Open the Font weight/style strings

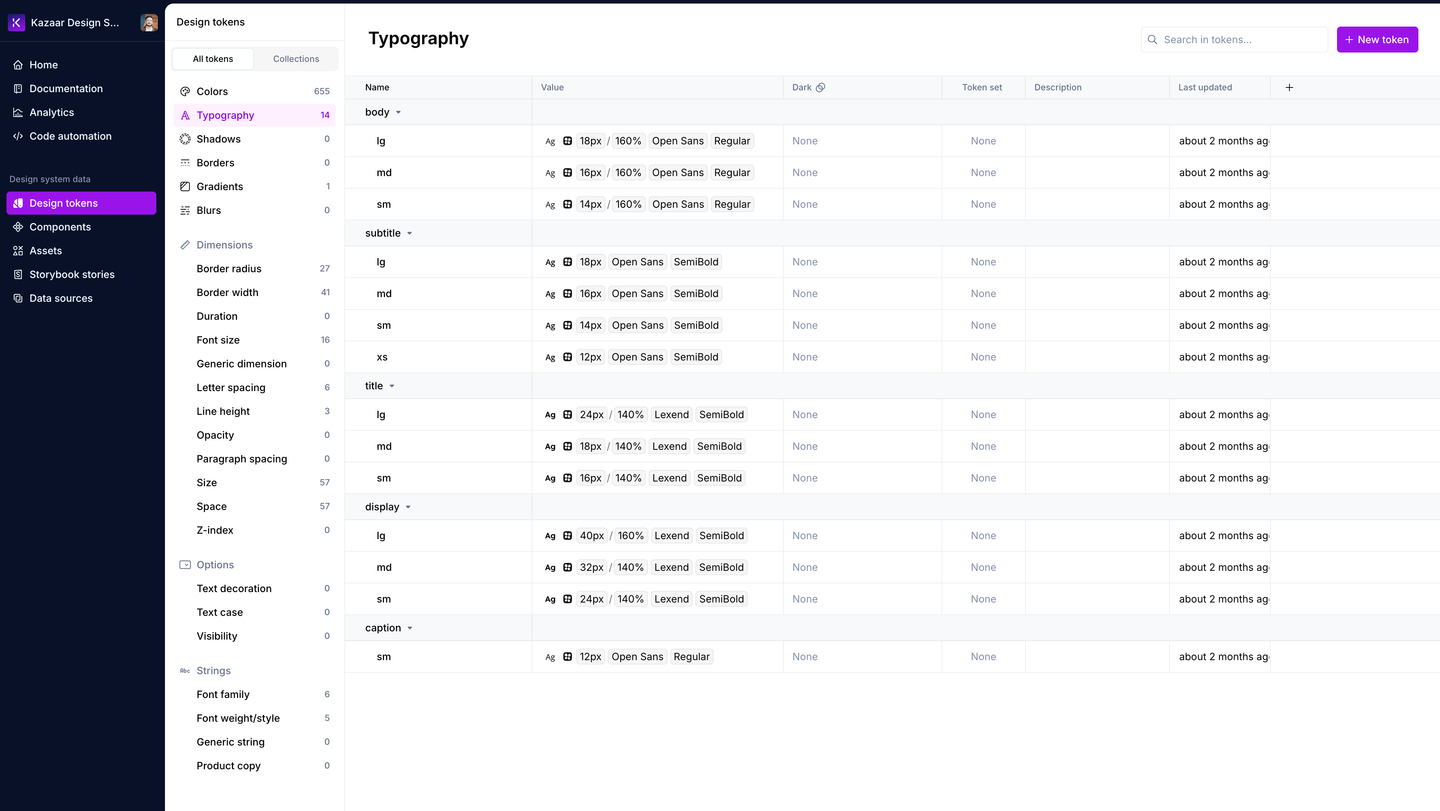pyautogui.click(x=255, y=719)
